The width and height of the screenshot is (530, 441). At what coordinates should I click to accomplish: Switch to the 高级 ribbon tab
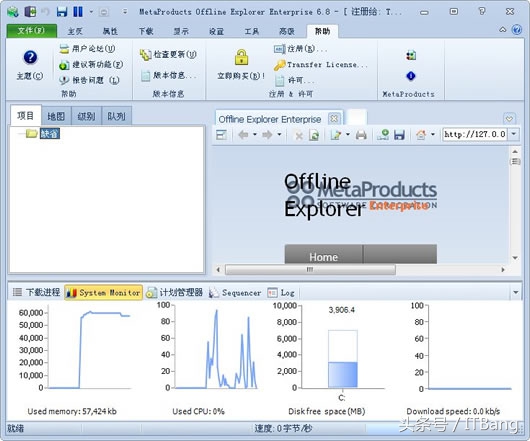(287, 31)
